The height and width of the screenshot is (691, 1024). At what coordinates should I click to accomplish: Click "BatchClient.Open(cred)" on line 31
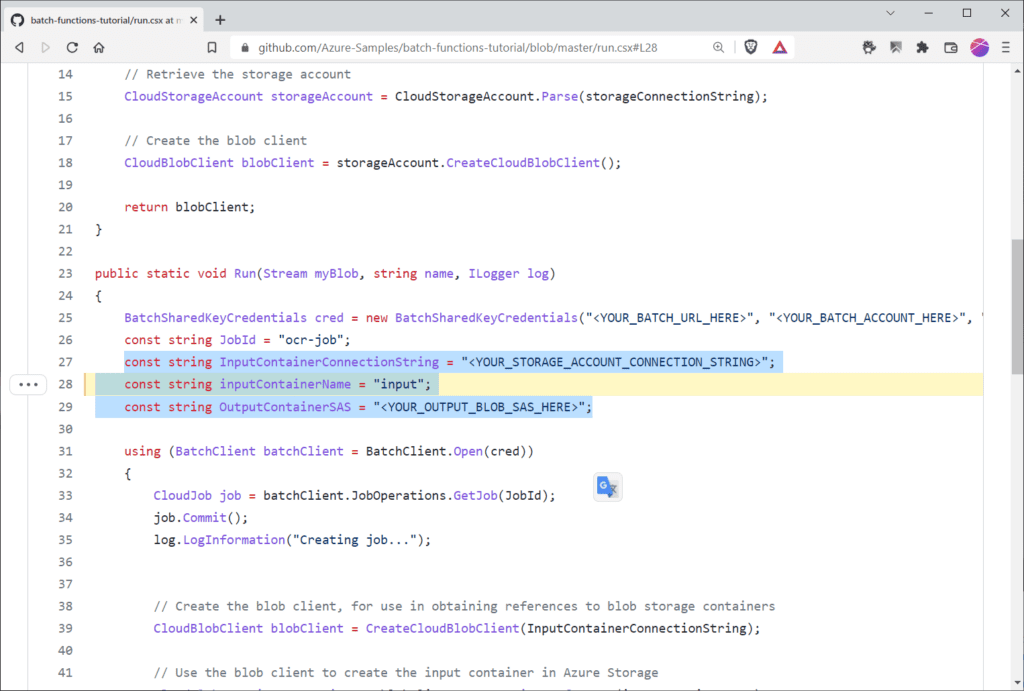coord(446,451)
